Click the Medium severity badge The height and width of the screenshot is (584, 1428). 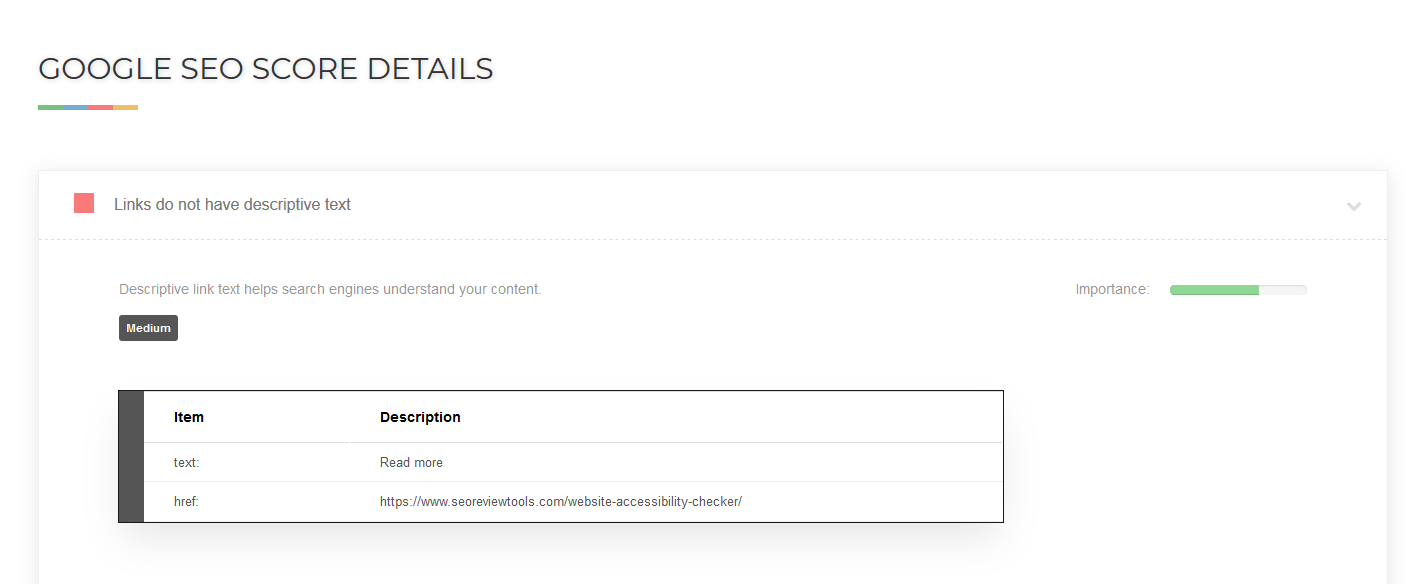(x=148, y=328)
